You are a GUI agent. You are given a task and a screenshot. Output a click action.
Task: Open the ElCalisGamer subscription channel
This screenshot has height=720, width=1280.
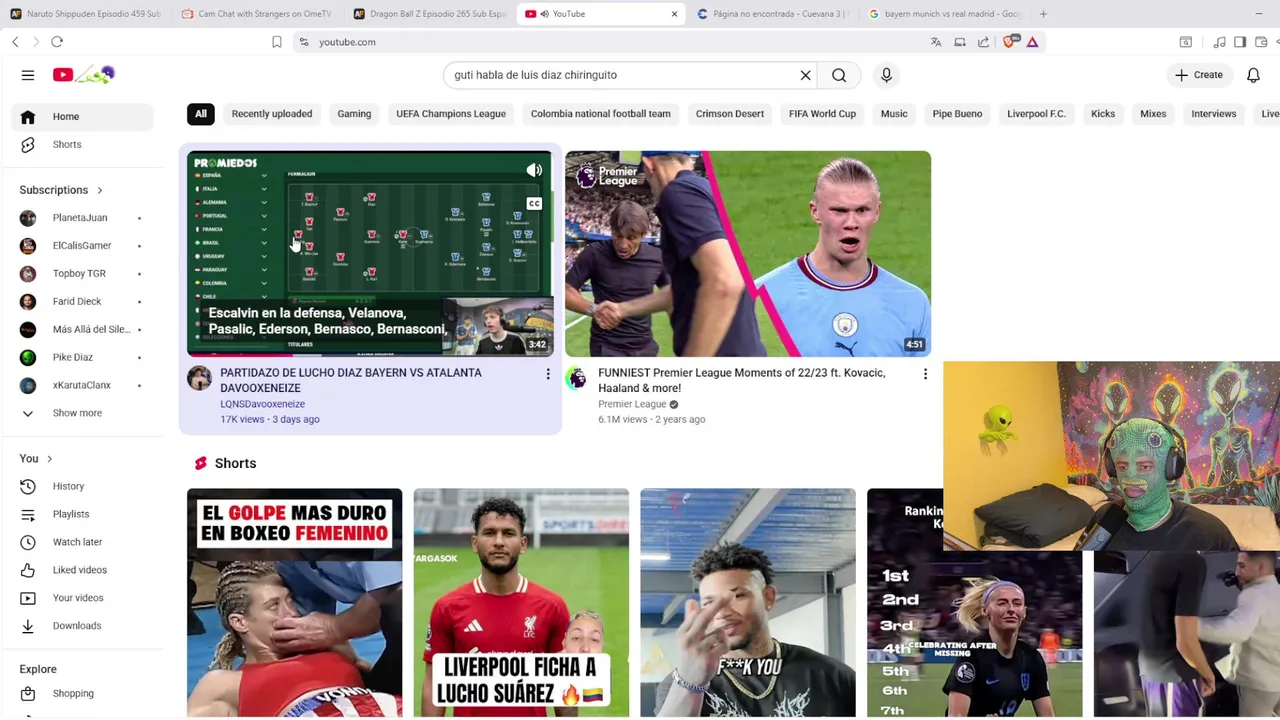(x=84, y=246)
